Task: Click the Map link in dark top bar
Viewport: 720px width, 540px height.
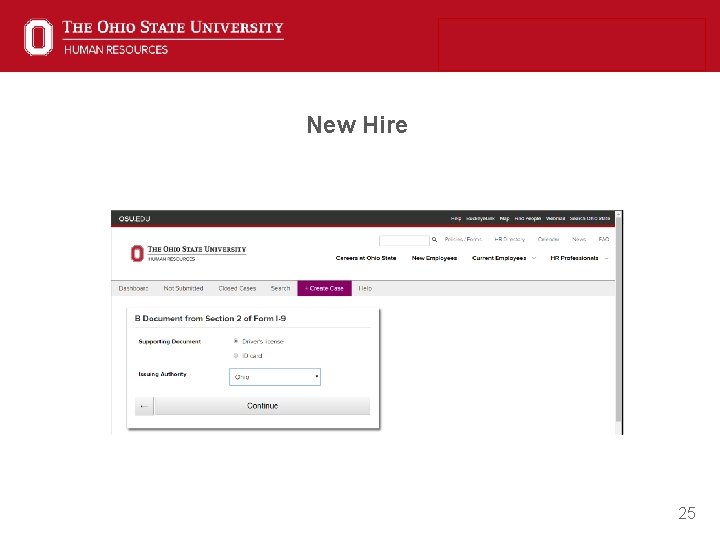Action: pyautogui.click(x=504, y=219)
